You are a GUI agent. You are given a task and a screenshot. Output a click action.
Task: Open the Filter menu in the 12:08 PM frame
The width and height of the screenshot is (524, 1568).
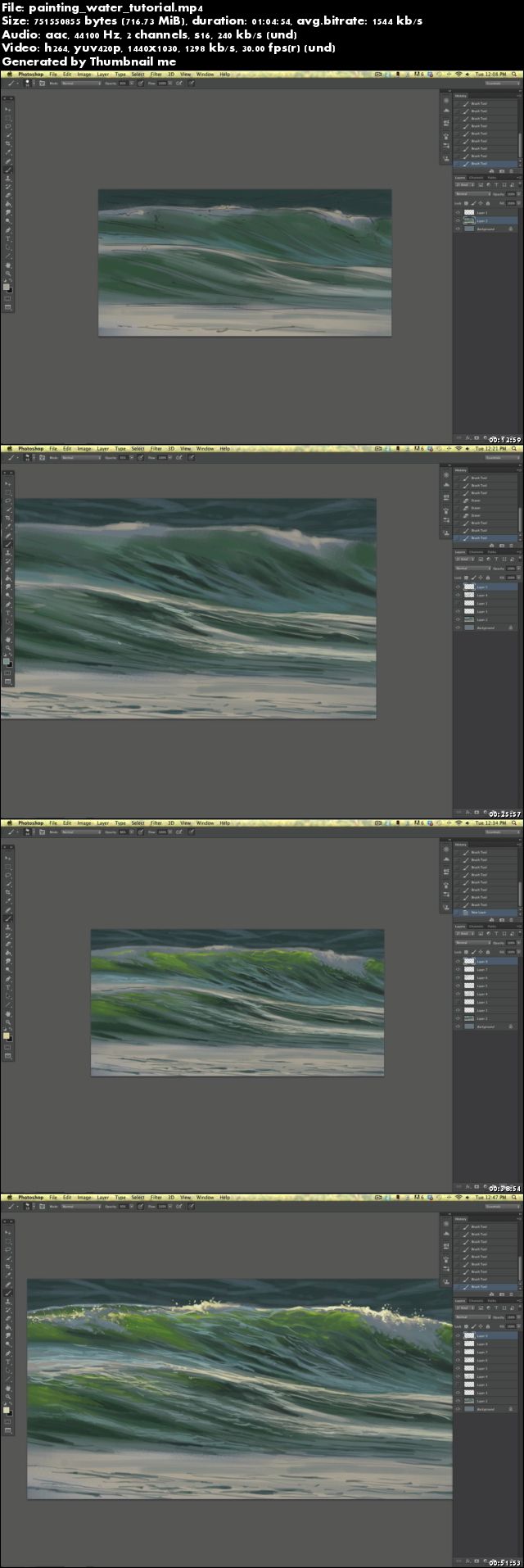(x=156, y=74)
